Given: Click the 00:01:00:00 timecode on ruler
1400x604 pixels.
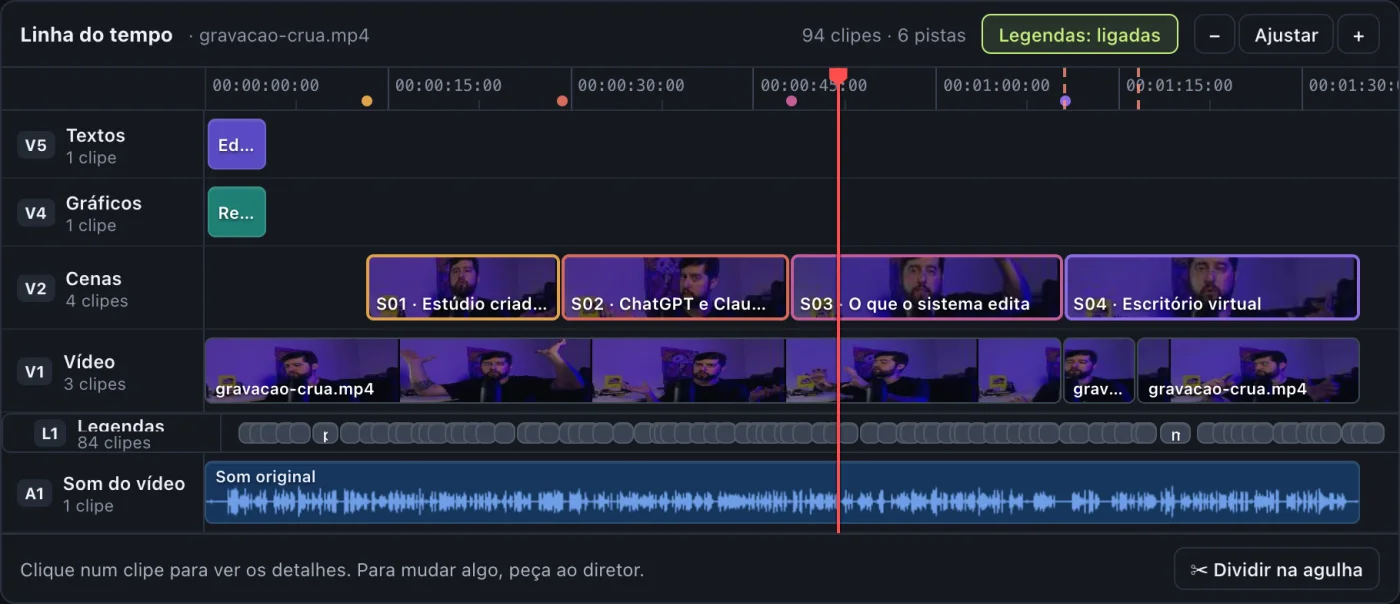Looking at the screenshot, I should coord(997,86).
